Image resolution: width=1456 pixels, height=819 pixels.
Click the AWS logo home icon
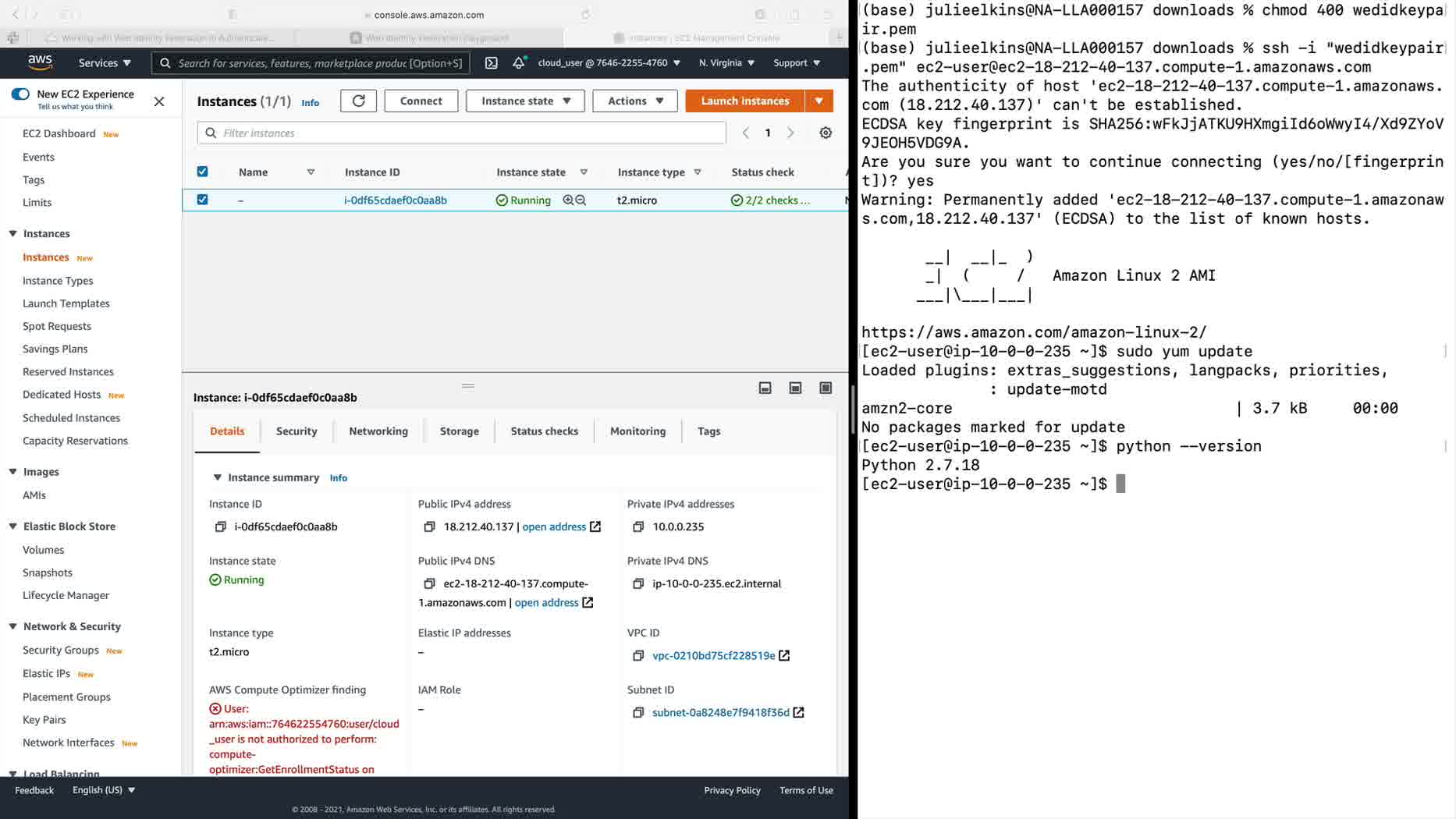(40, 62)
